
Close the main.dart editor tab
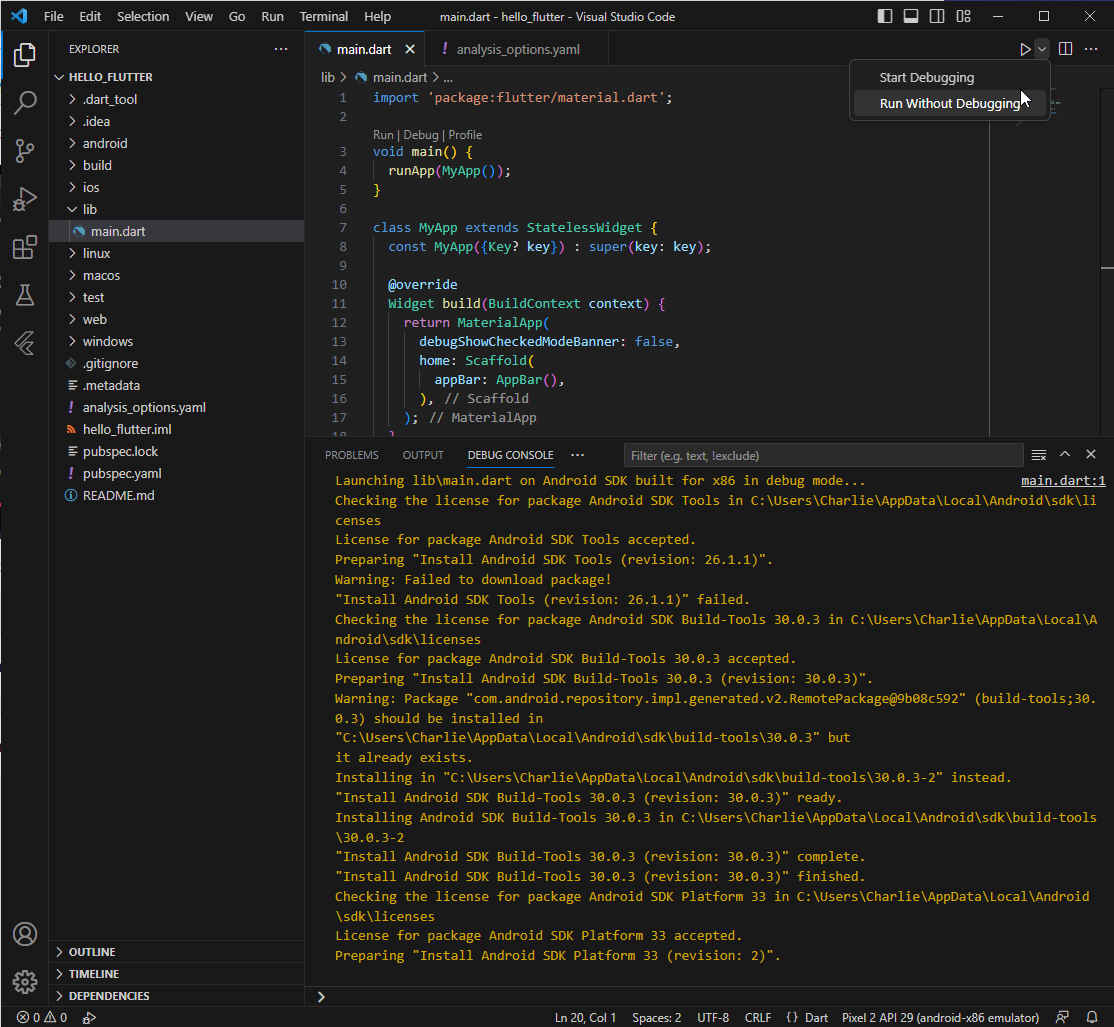(x=410, y=49)
